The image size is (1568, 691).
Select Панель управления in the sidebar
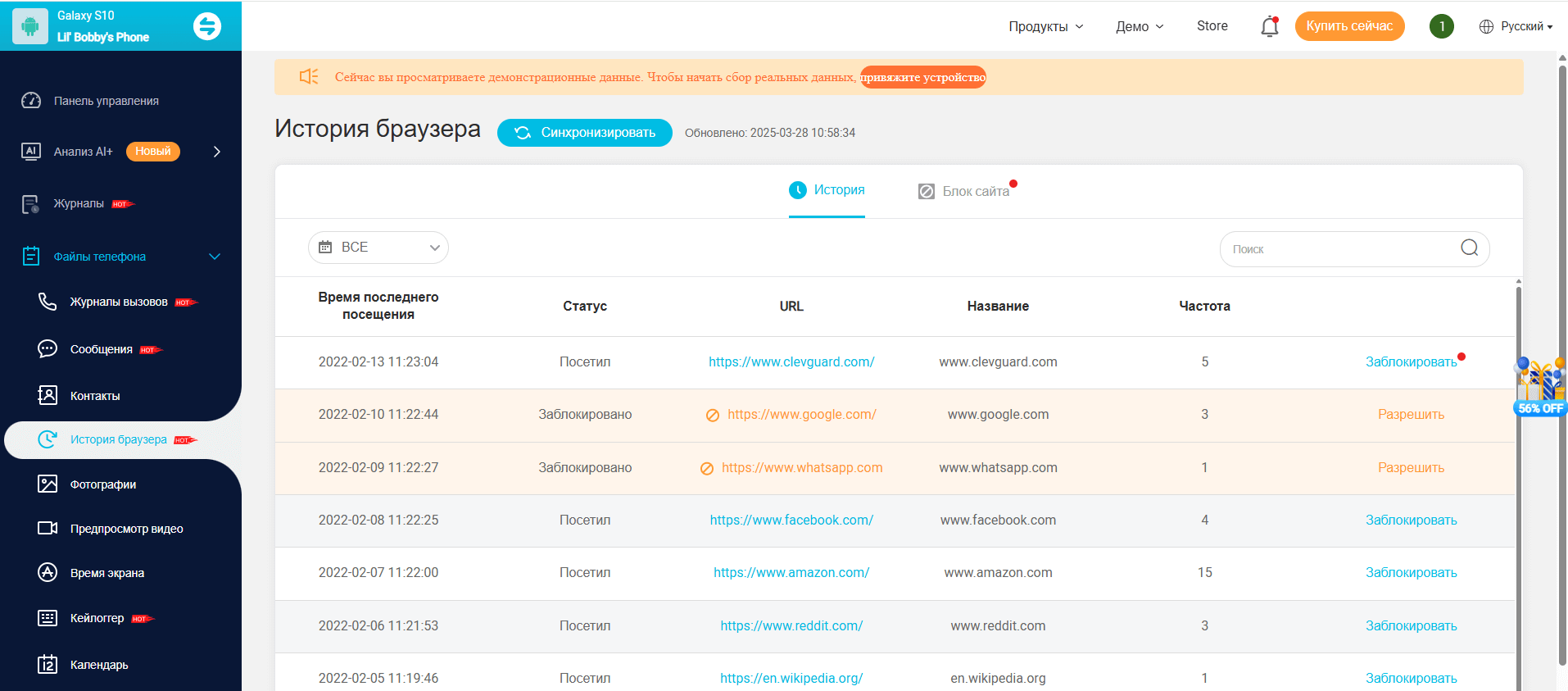pos(106,101)
